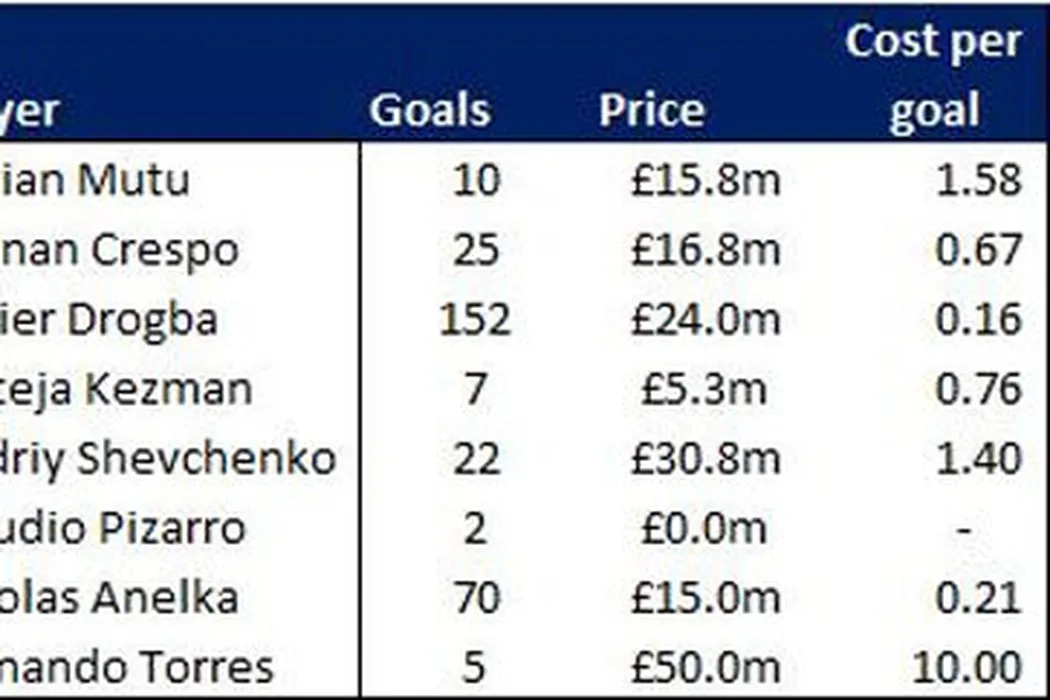Click the Kezman player name cell

click(x=126, y=389)
